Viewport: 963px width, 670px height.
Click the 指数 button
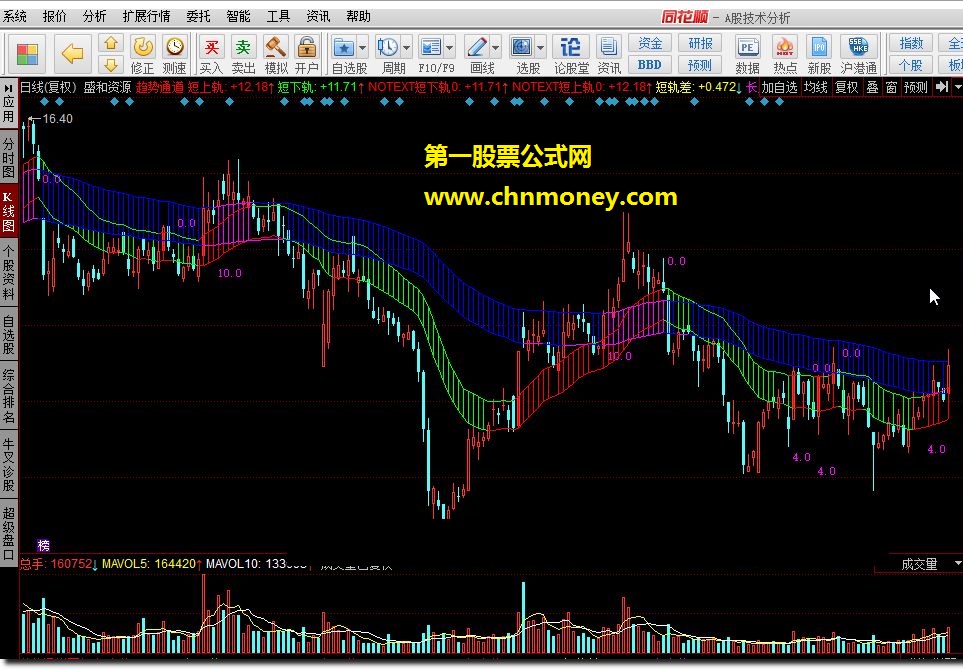[911, 43]
